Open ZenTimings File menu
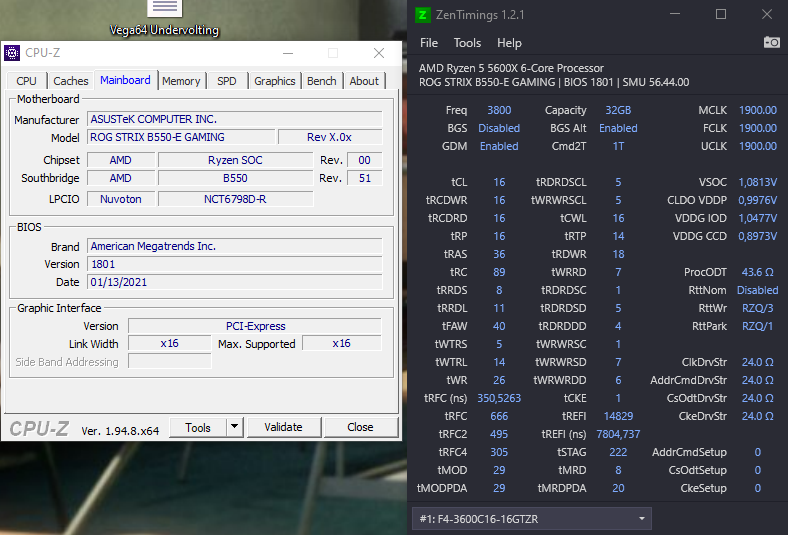 click(429, 43)
